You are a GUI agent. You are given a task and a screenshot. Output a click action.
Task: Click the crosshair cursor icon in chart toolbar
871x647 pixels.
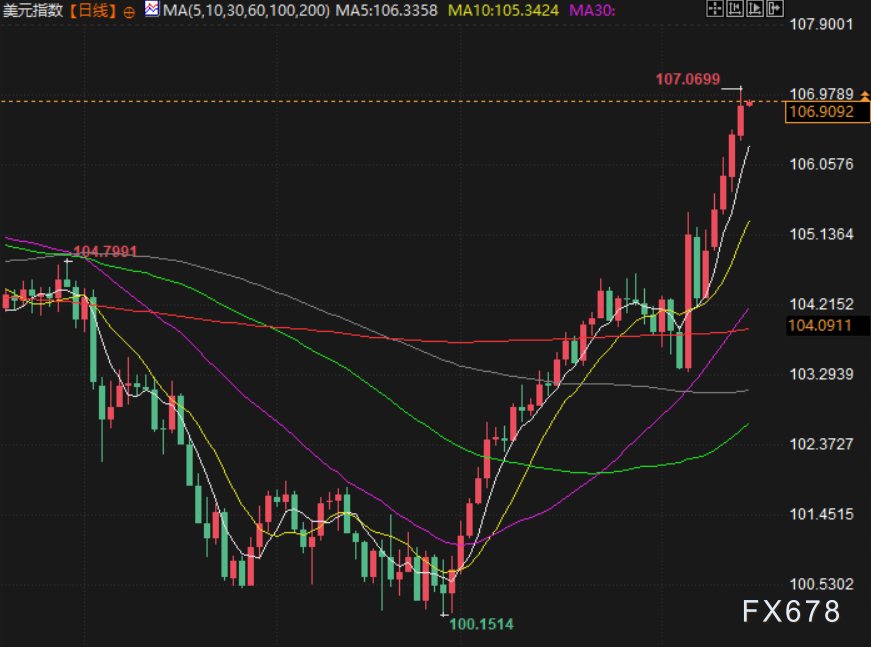[x=714, y=9]
